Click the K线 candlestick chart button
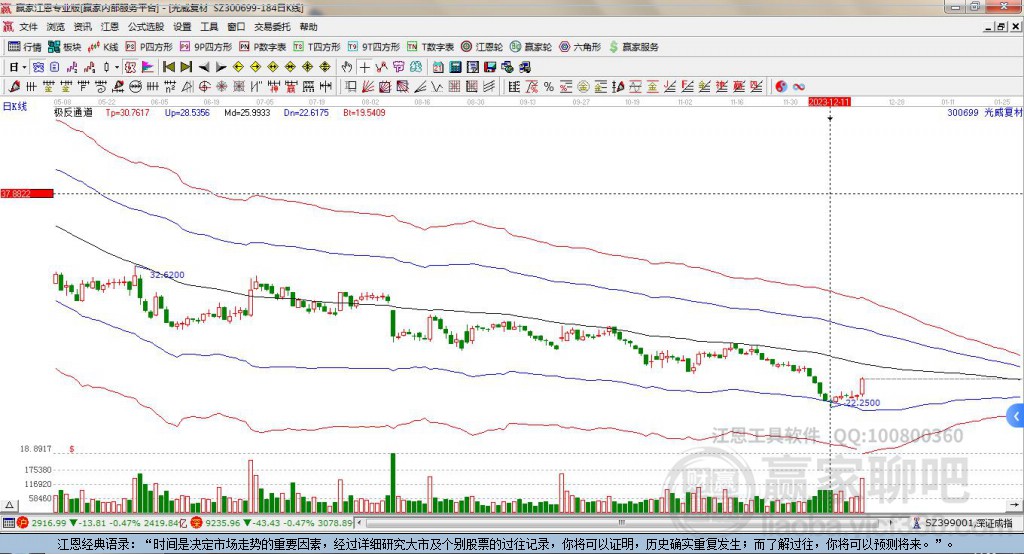The width and height of the screenshot is (1024, 554). click(x=104, y=47)
